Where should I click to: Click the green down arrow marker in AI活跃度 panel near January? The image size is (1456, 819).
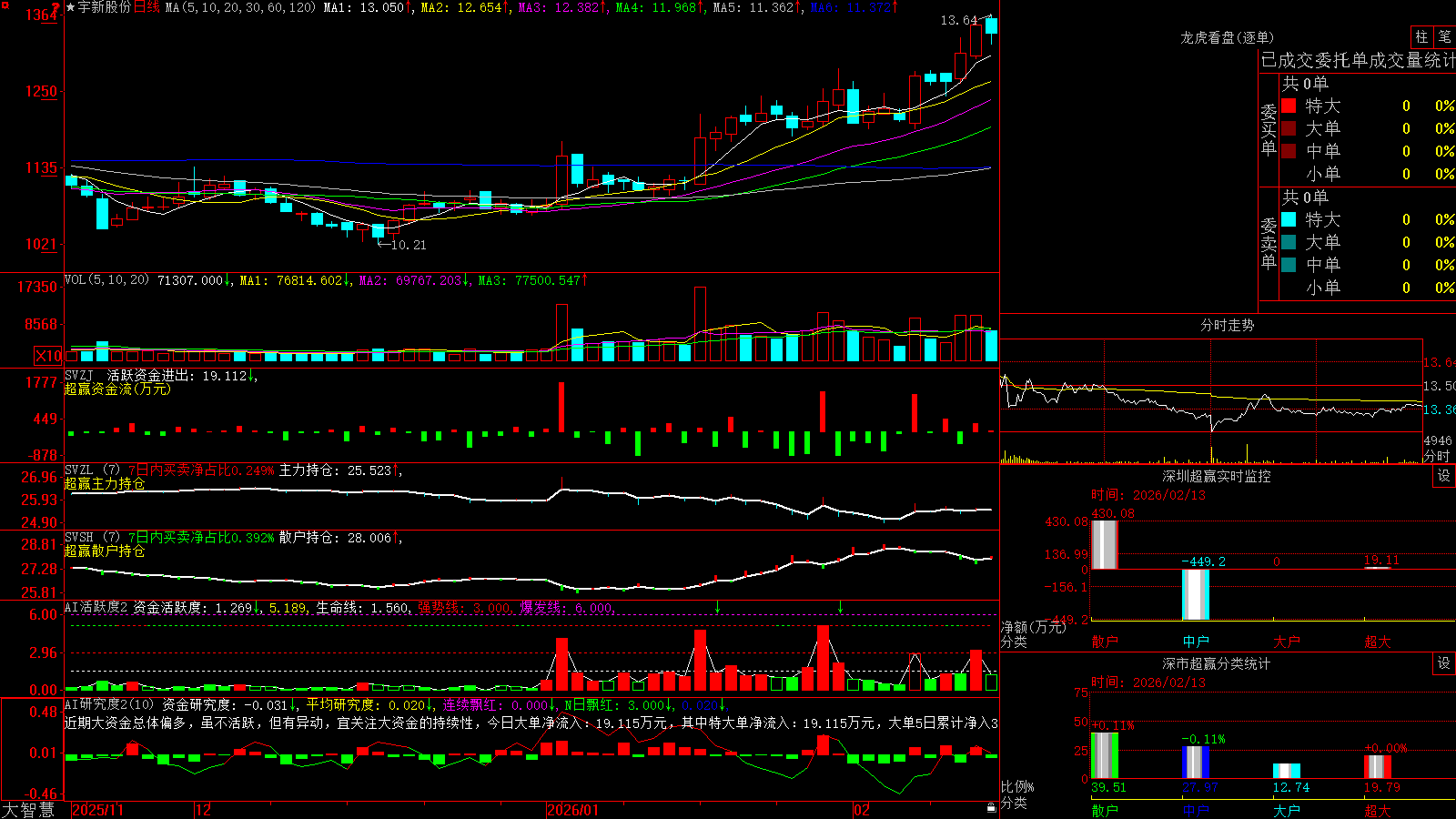click(718, 607)
